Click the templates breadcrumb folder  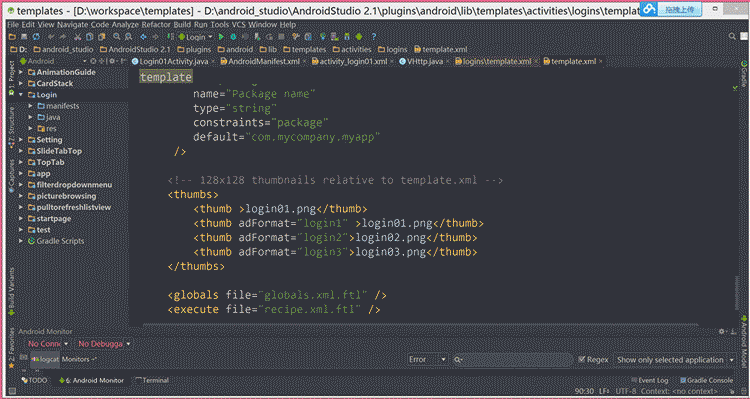click(x=305, y=49)
